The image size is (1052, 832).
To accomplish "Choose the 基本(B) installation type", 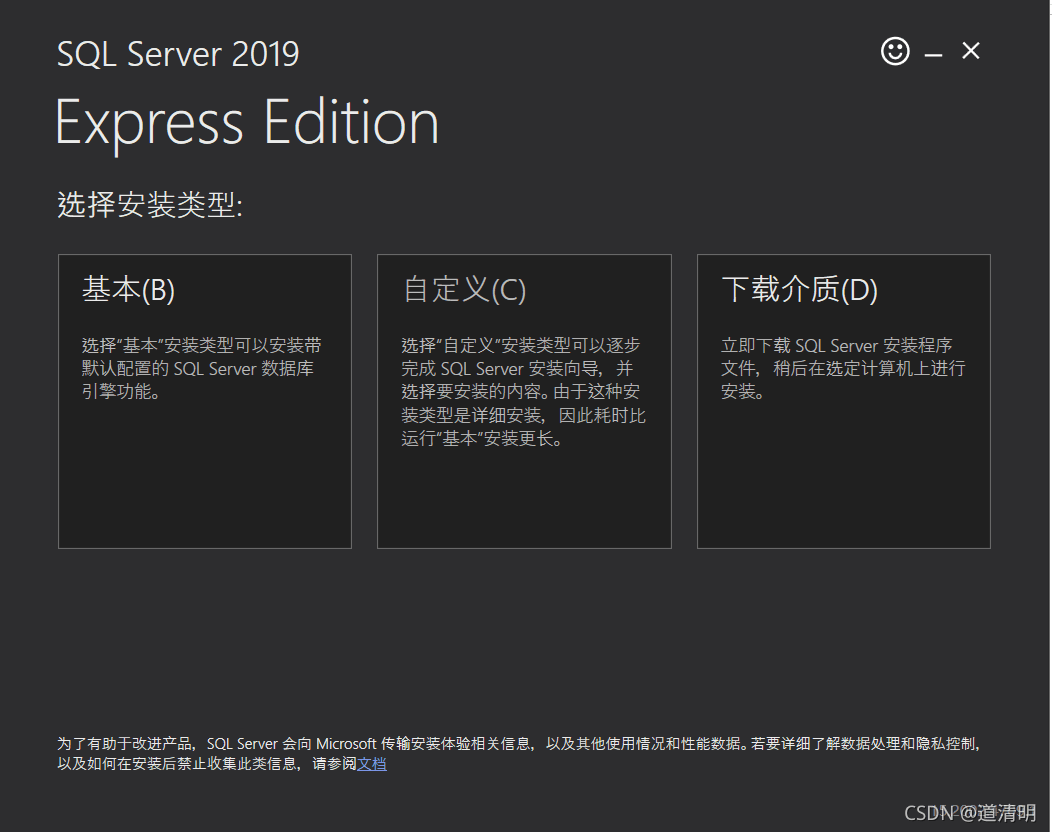I will click(x=205, y=401).
